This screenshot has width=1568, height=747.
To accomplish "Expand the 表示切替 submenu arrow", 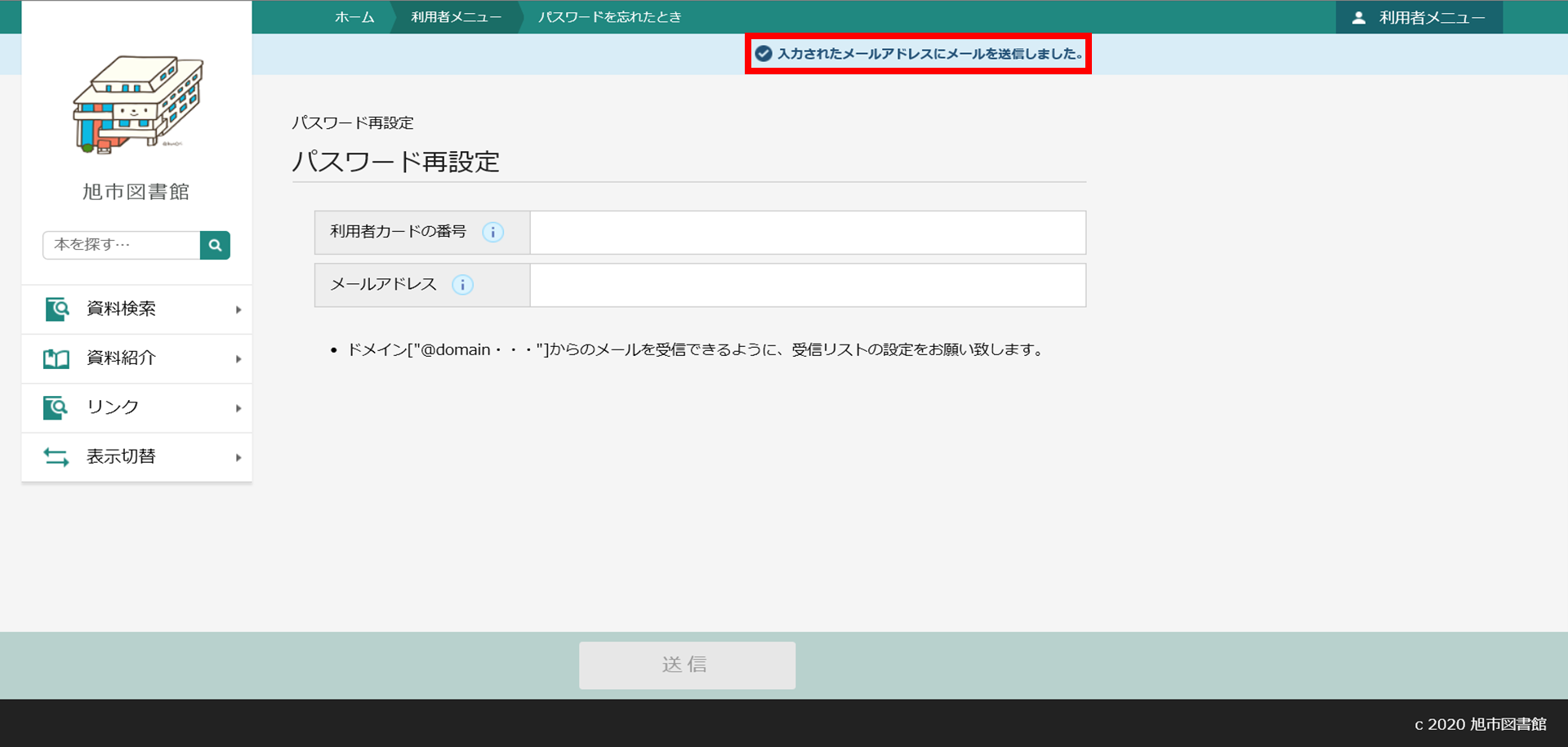I will (x=238, y=457).
